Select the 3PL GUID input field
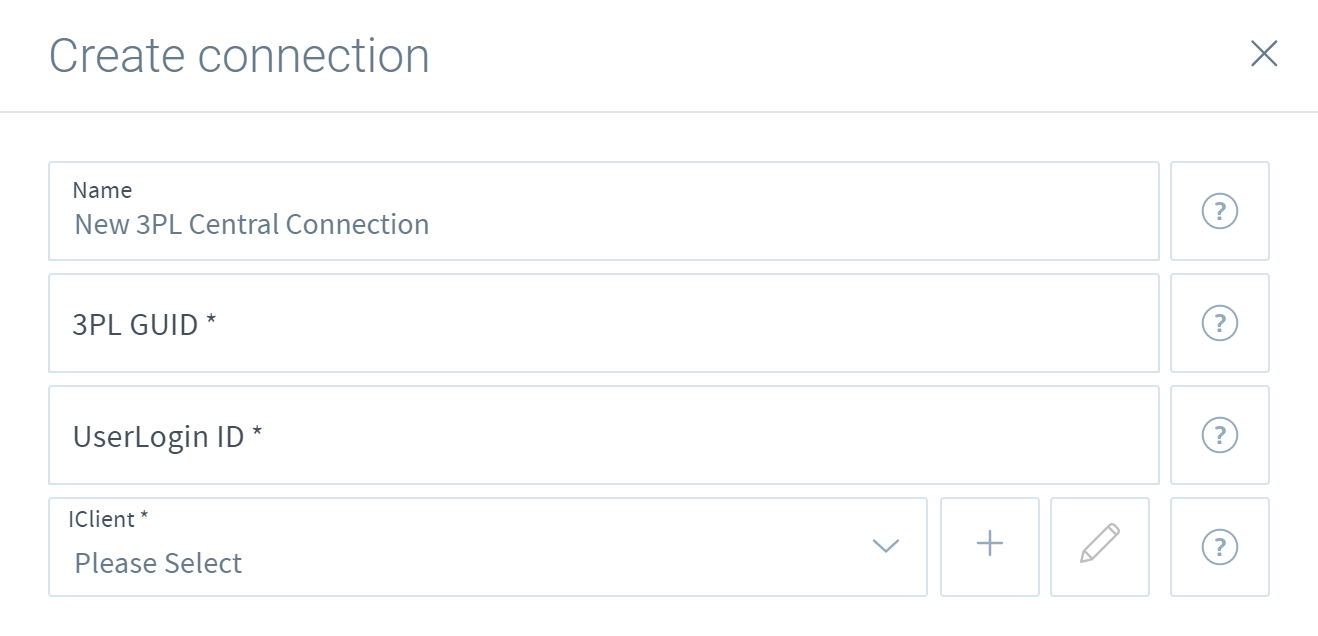The width and height of the screenshot is (1318, 636). pyautogui.click(x=604, y=323)
